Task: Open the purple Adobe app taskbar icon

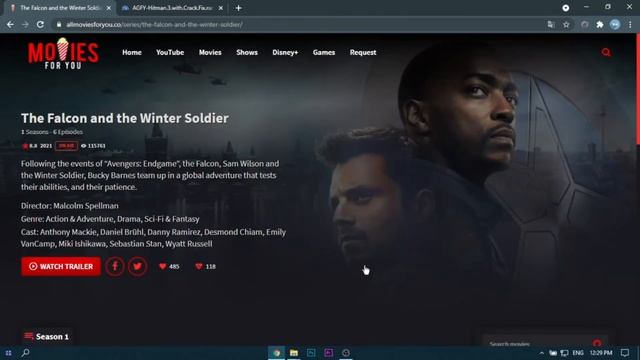Action: pyautogui.click(x=329, y=353)
